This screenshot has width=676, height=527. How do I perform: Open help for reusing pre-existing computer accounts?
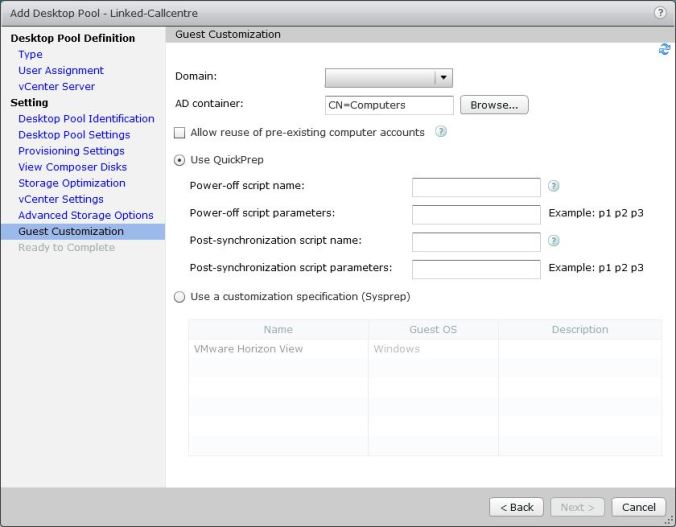pyautogui.click(x=440, y=132)
